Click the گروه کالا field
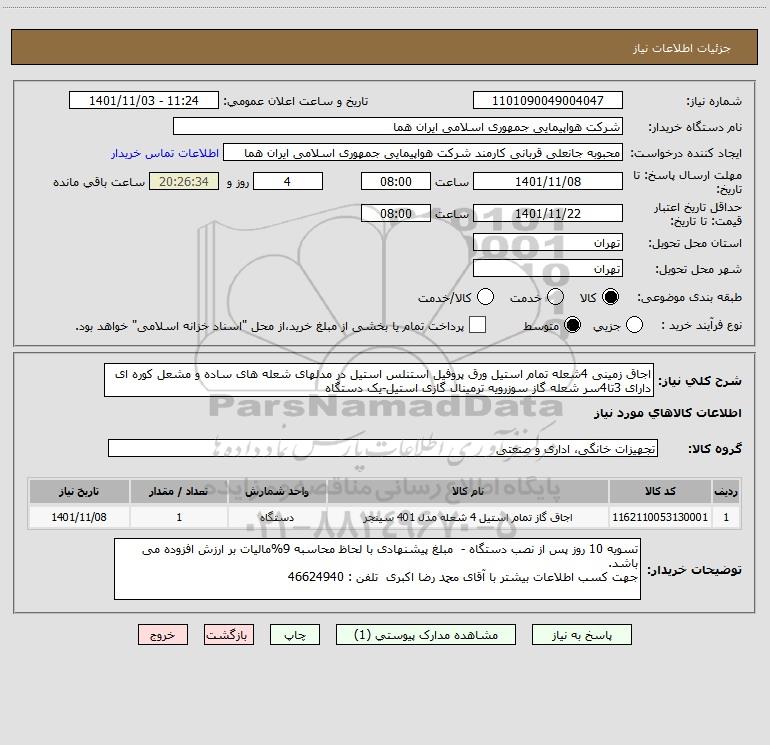 [383, 448]
